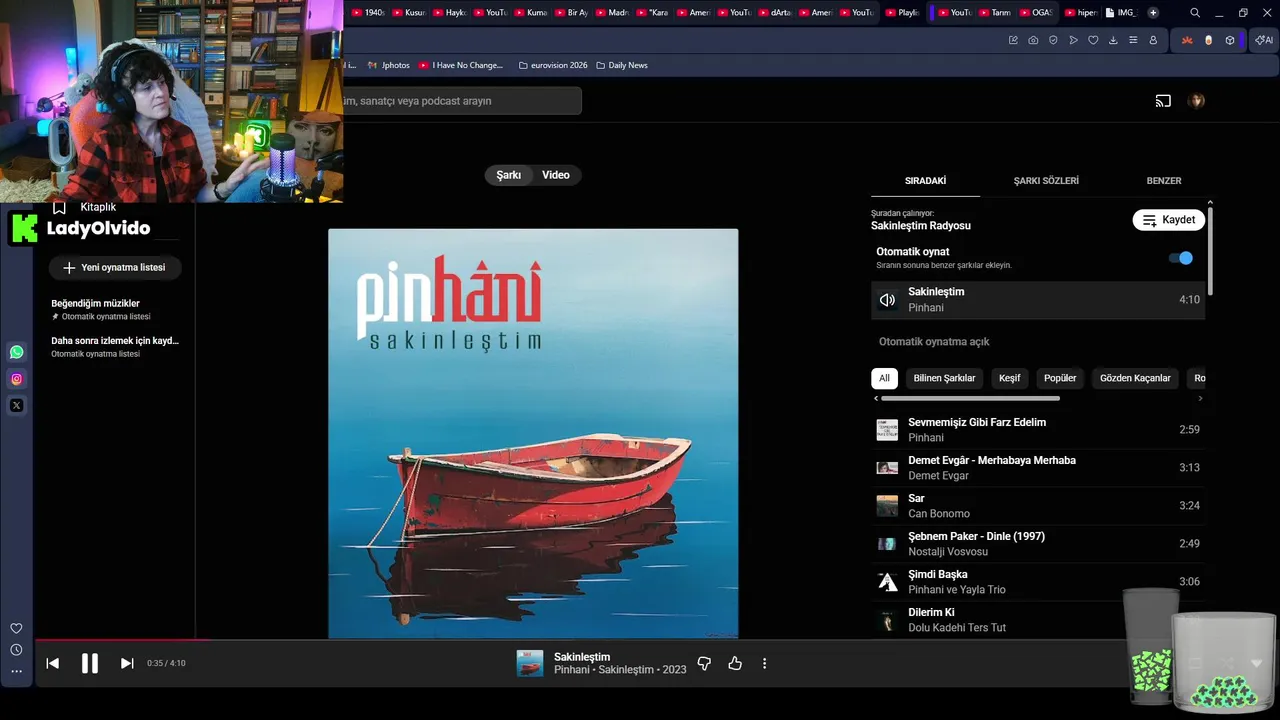The image size is (1280, 720).
Task: Select the Popüler filter chip
Action: pos(1060,378)
